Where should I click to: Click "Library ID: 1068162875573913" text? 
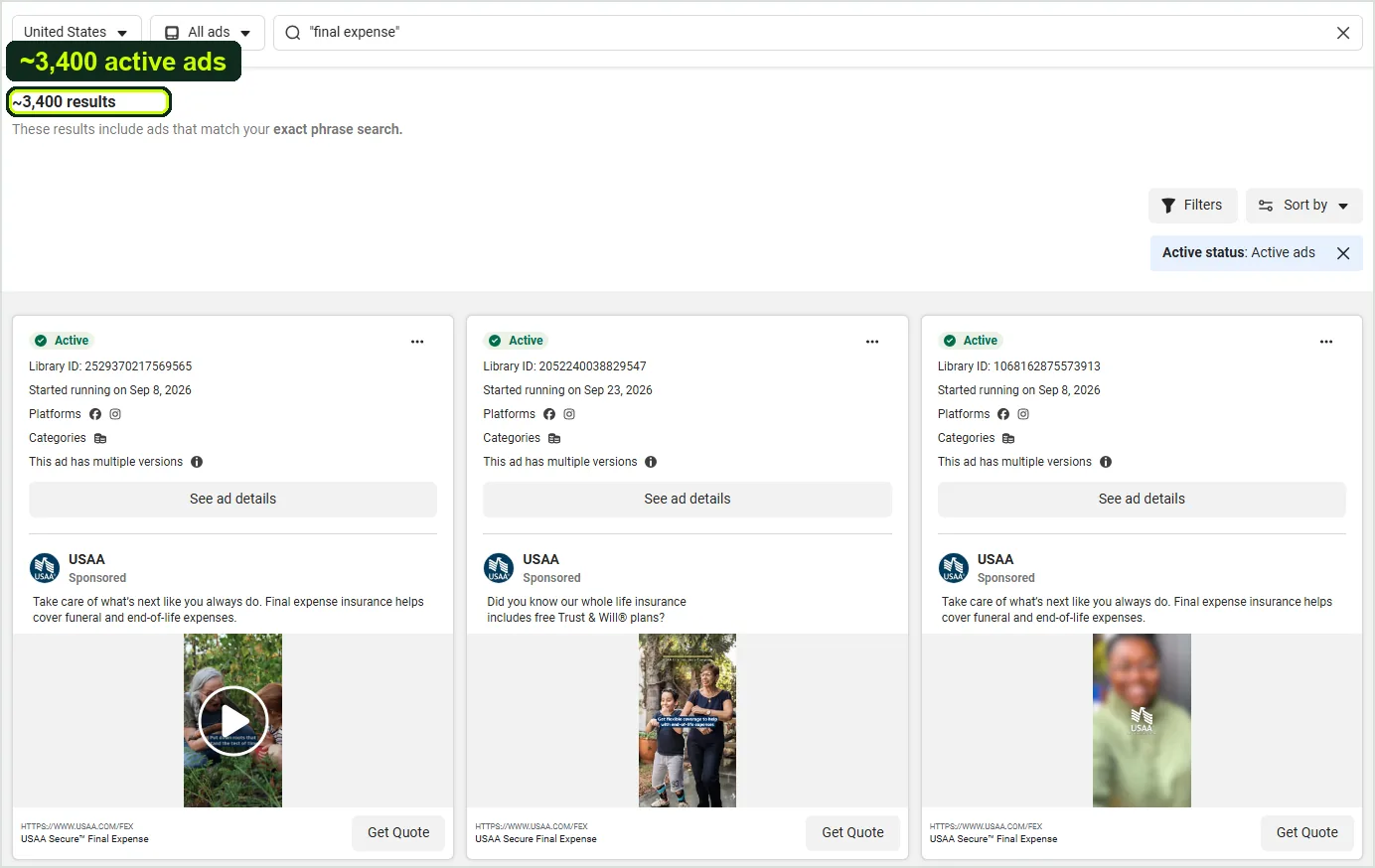tap(1018, 366)
